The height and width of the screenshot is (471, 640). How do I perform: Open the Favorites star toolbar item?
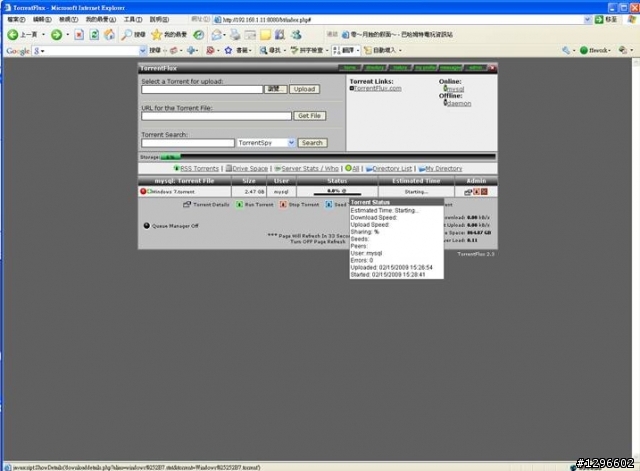[169, 35]
